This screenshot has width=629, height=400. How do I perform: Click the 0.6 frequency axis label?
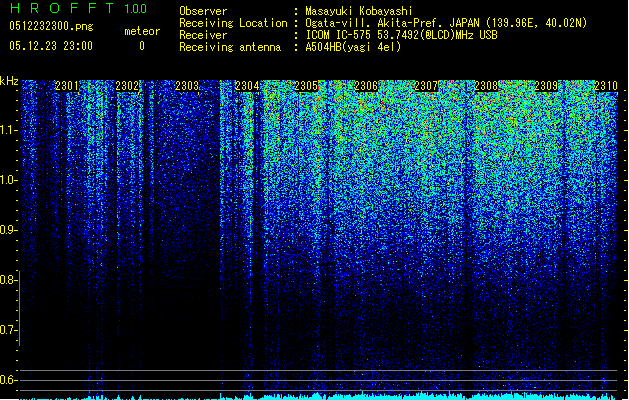click(8, 380)
